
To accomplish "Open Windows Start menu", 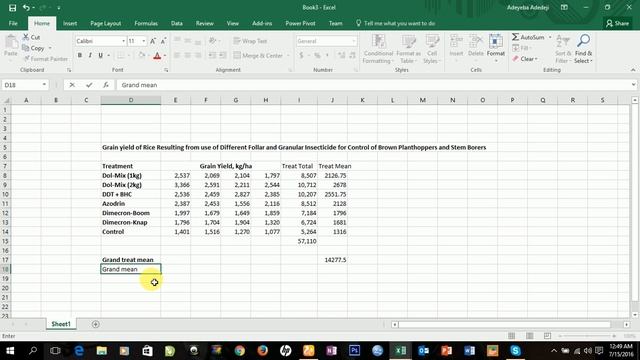I will (x=10, y=351).
